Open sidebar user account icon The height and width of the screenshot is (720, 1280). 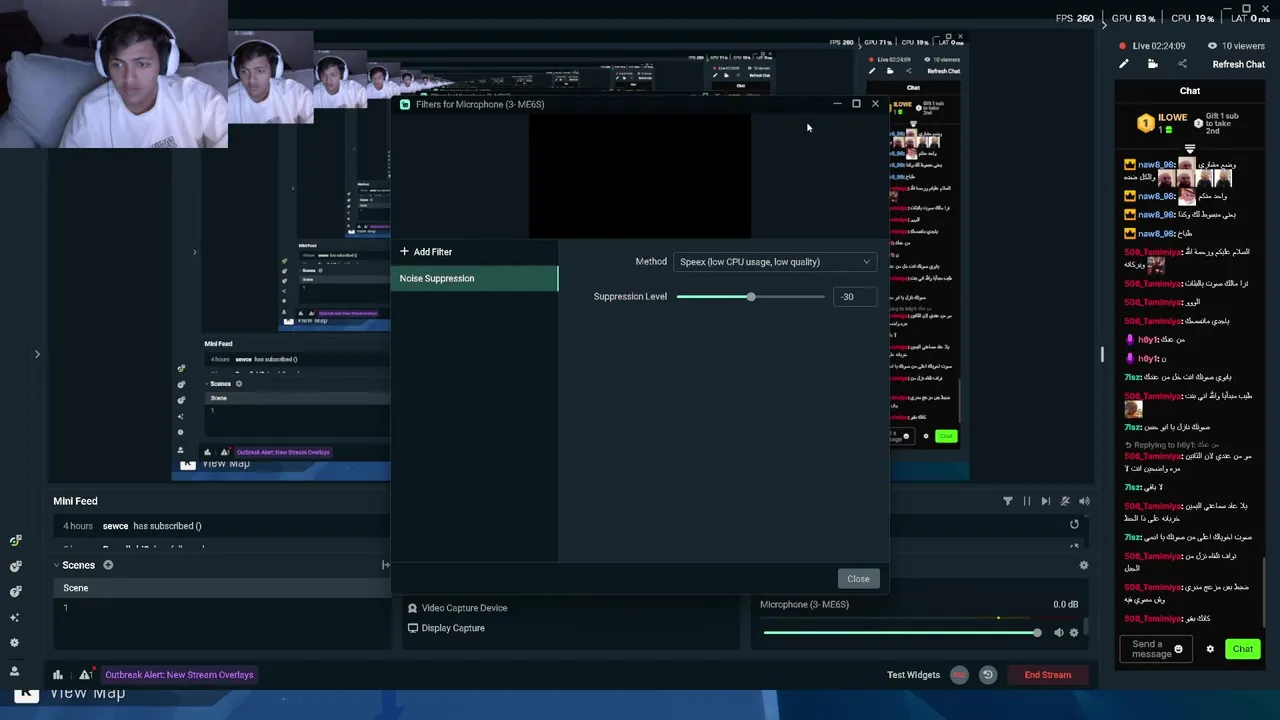point(14,671)
